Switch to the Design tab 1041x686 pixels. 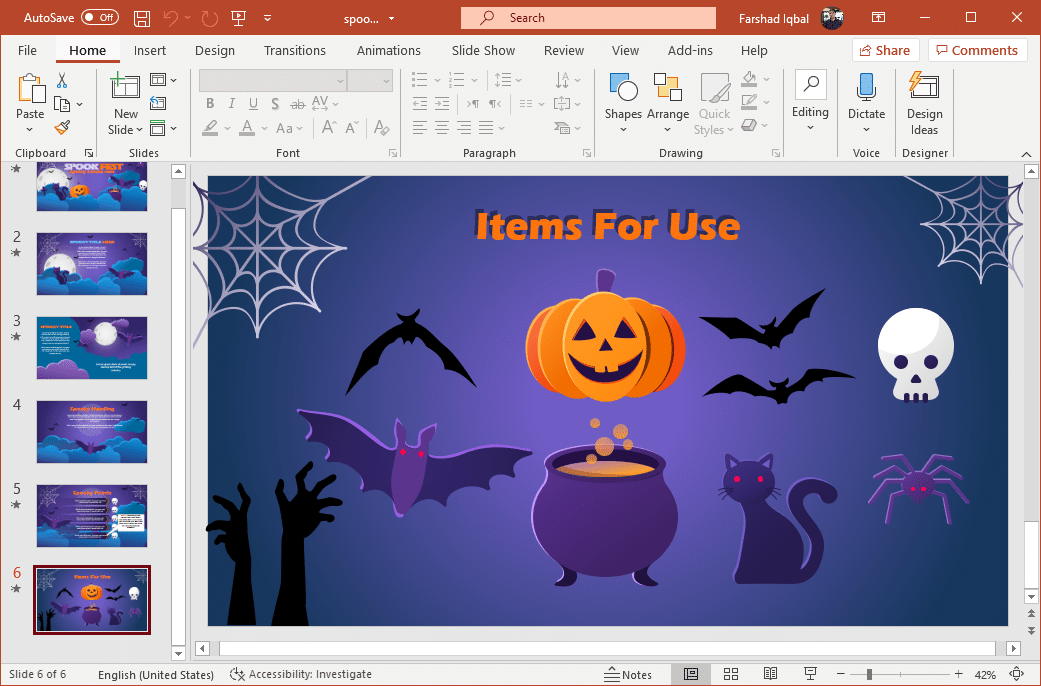pyautogui.click(x=214, y=51)
